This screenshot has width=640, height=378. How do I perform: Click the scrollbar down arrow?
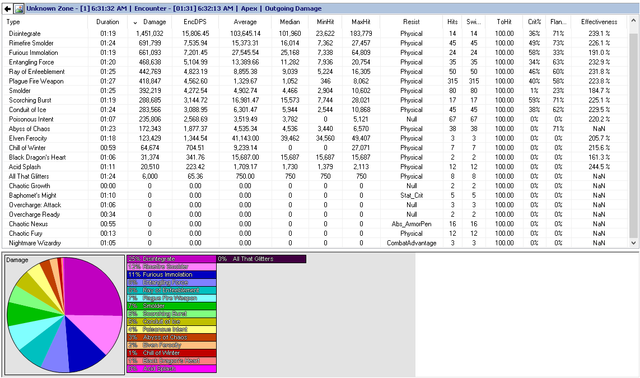633,243
